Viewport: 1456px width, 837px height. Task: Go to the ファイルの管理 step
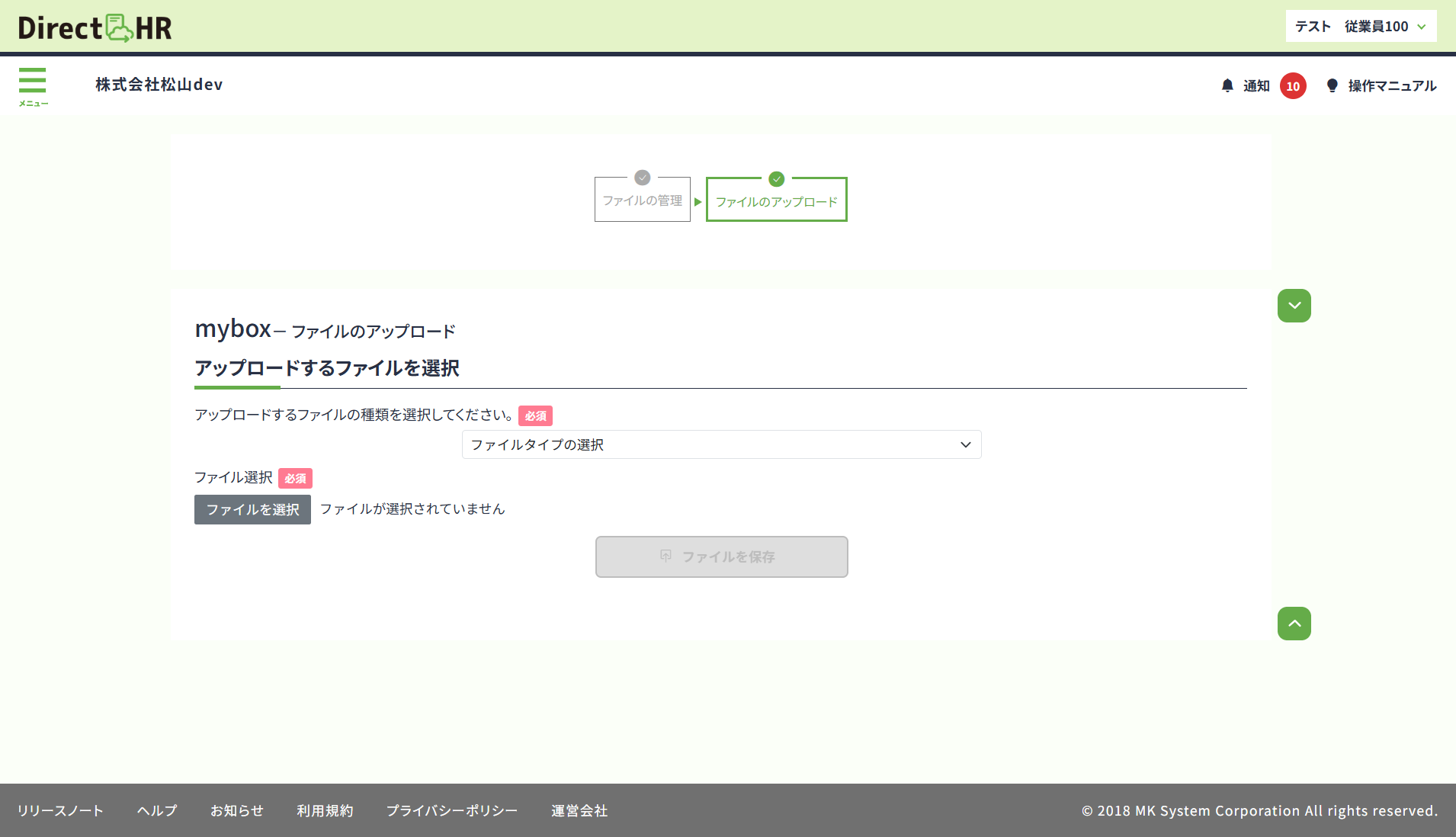pos(642,200)
